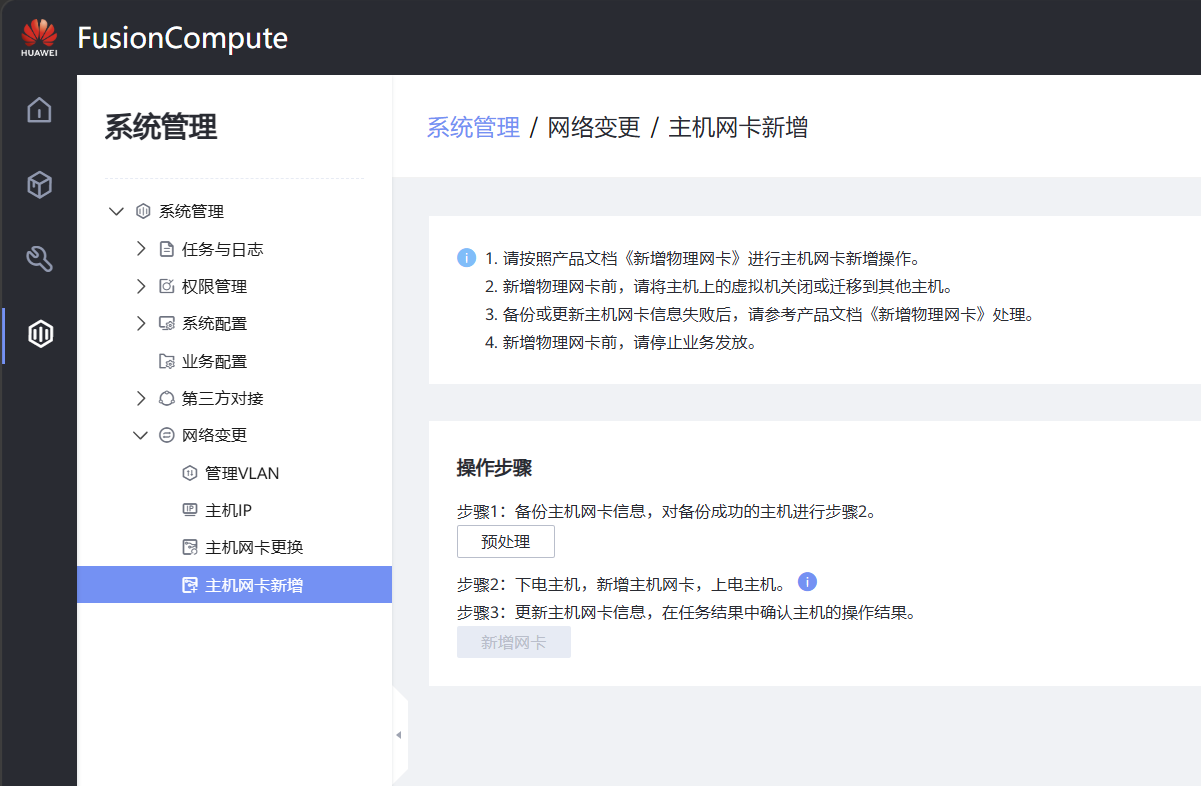Viewport: 1201px width, 786px height.
Task: Expand the 权限管理 tree node
Action: pos(141,286)
